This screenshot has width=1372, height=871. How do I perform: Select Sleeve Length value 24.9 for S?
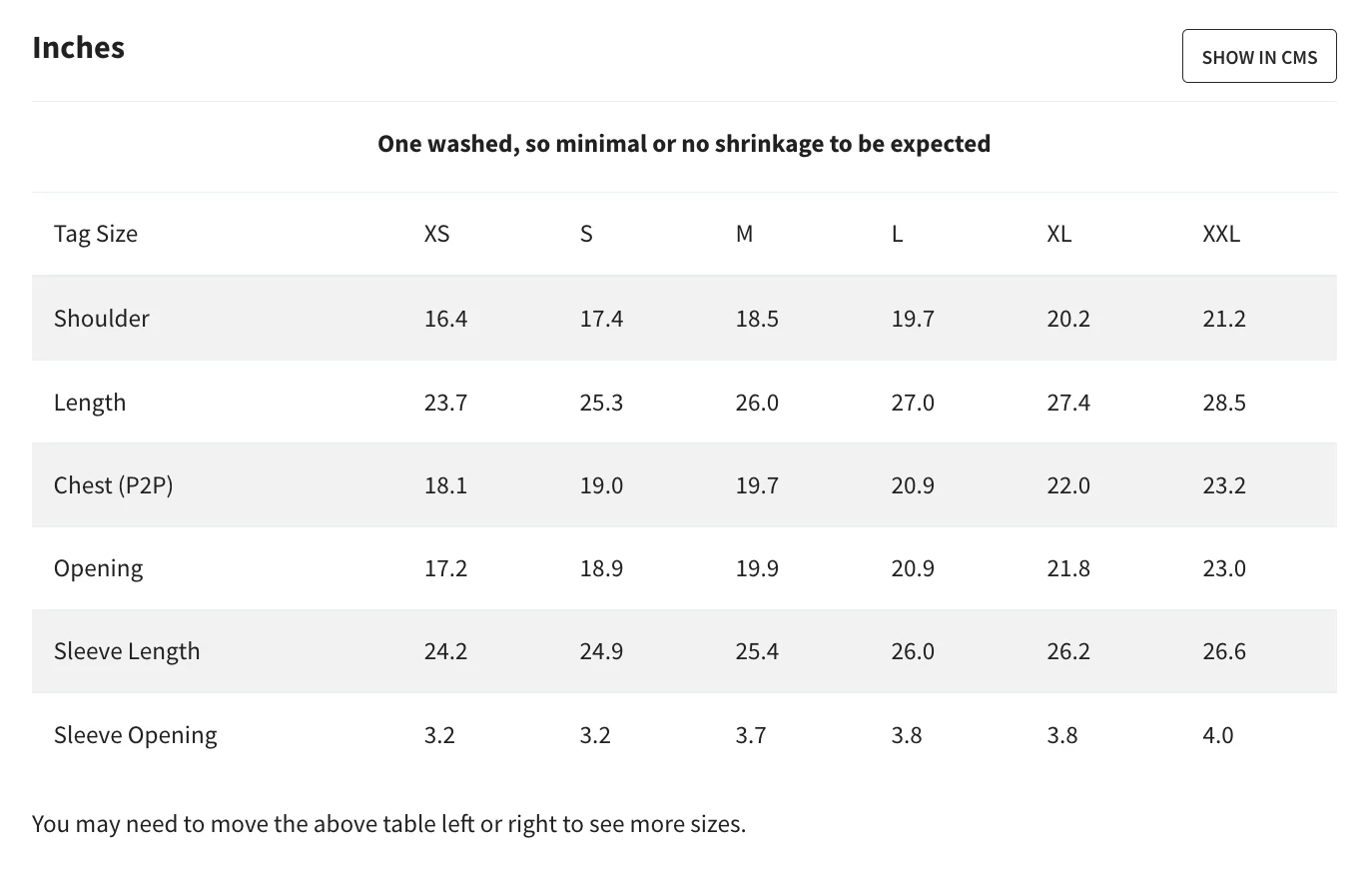click(601, 651)
